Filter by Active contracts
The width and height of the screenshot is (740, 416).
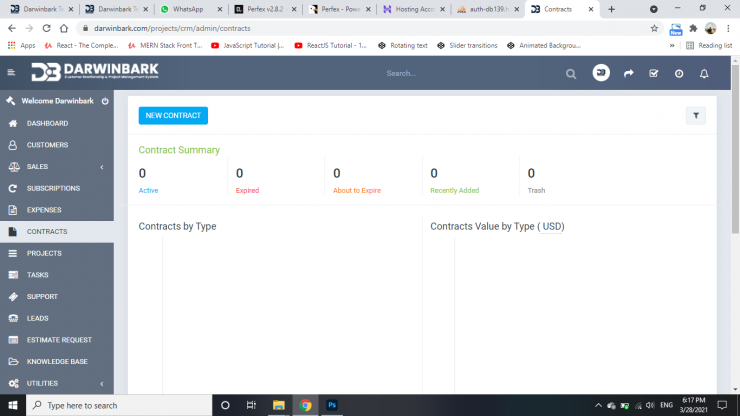pyautogui.click(x=148, y=190)
